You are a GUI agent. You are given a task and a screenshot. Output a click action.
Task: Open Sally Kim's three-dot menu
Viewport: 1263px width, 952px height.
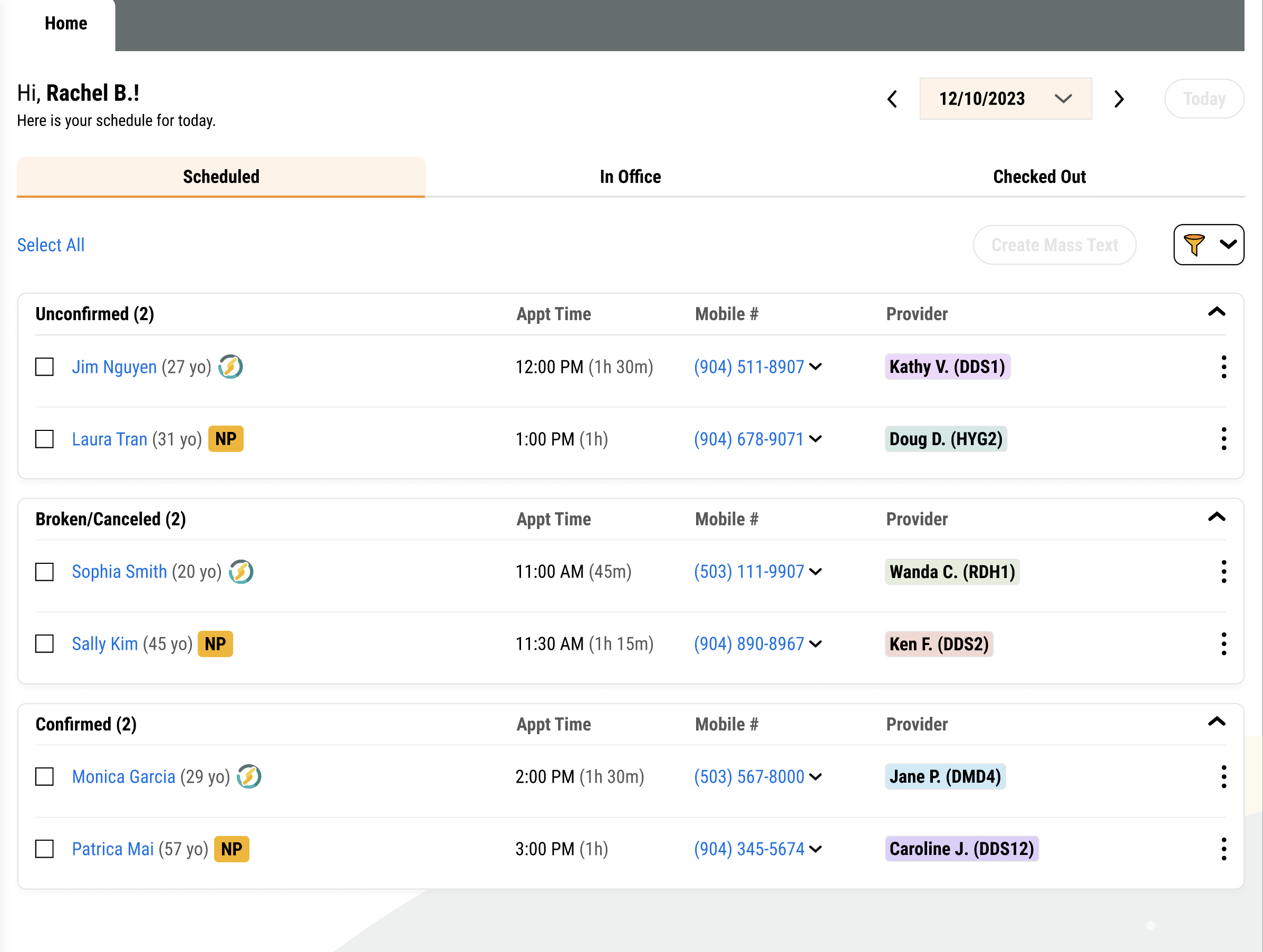[x=1223, y=643]
